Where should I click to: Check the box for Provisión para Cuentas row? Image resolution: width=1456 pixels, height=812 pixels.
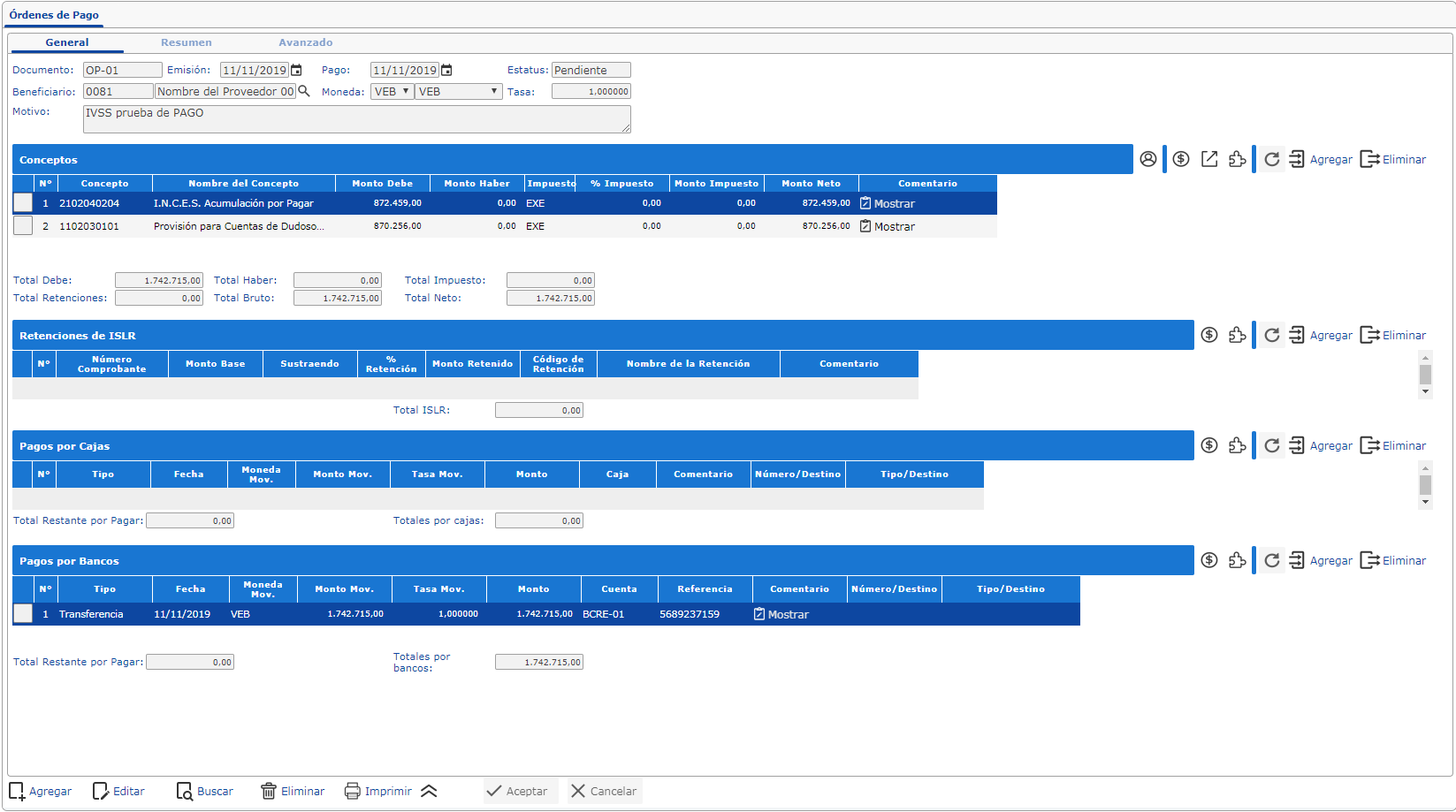(23, 226)
